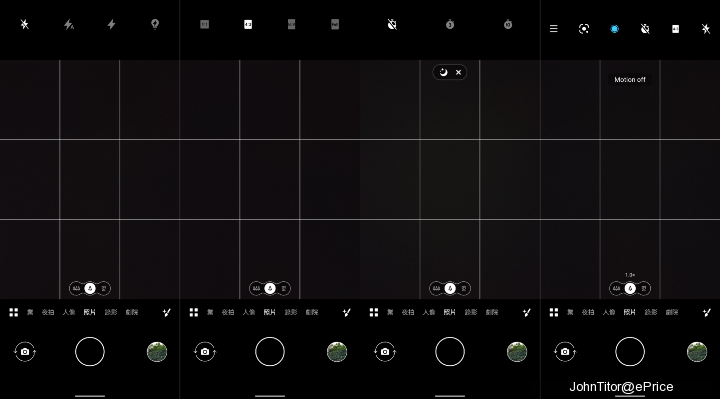Select the 3 second timer option
This screenshot has height=399, width=720.
450,24
